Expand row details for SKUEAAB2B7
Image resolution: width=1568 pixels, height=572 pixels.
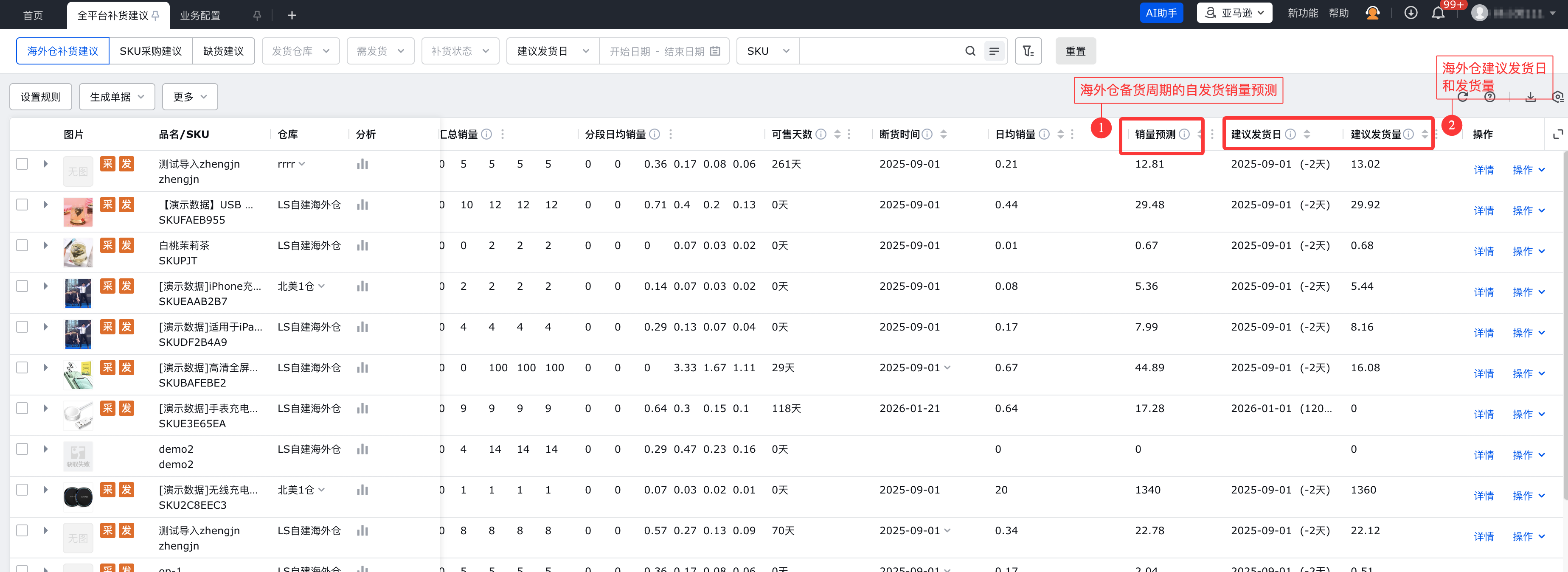[x=46, y=286]
